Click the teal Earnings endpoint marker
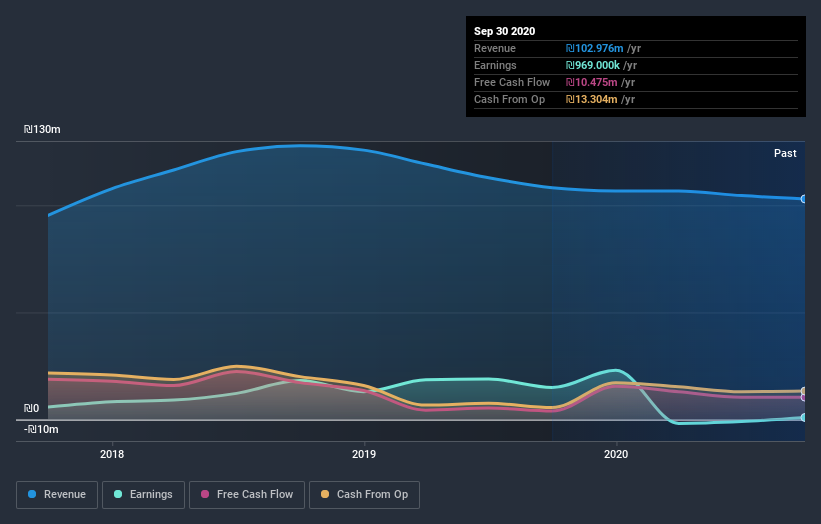 (x=804, y=418)
